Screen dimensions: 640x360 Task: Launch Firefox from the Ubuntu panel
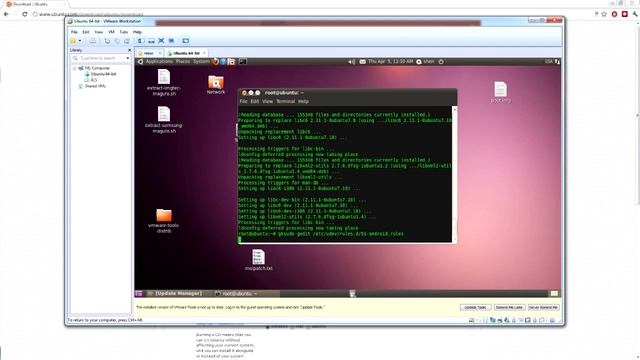(215, 62)
